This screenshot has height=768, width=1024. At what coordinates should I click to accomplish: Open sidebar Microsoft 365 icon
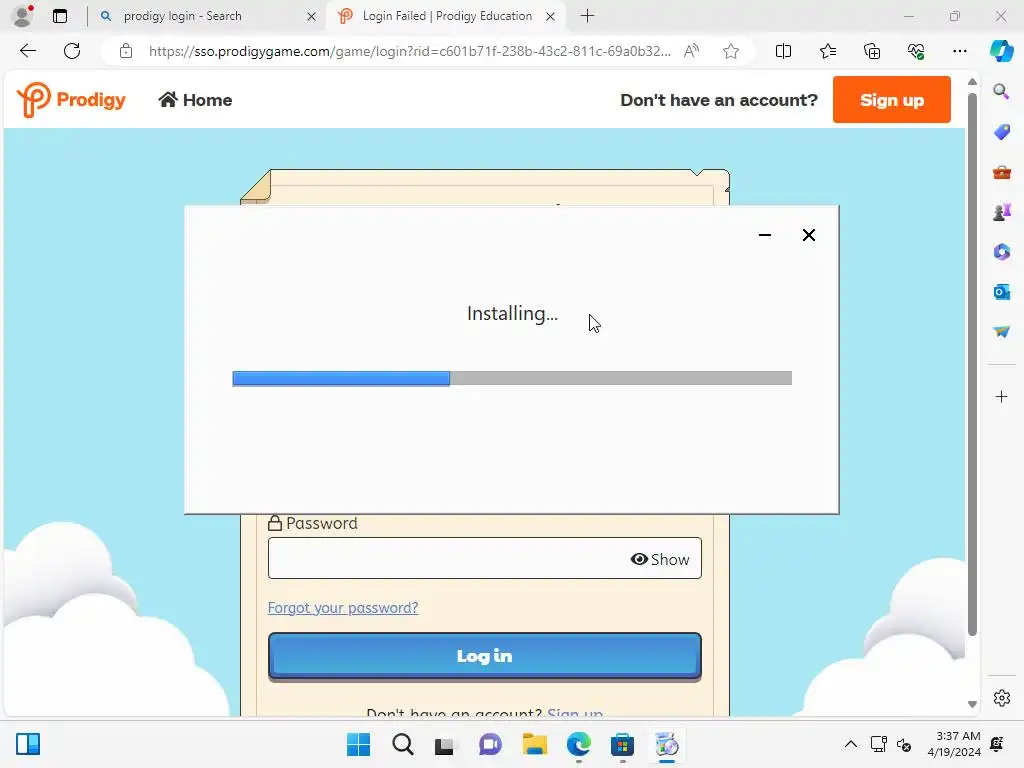click(x=1001, y=252)
